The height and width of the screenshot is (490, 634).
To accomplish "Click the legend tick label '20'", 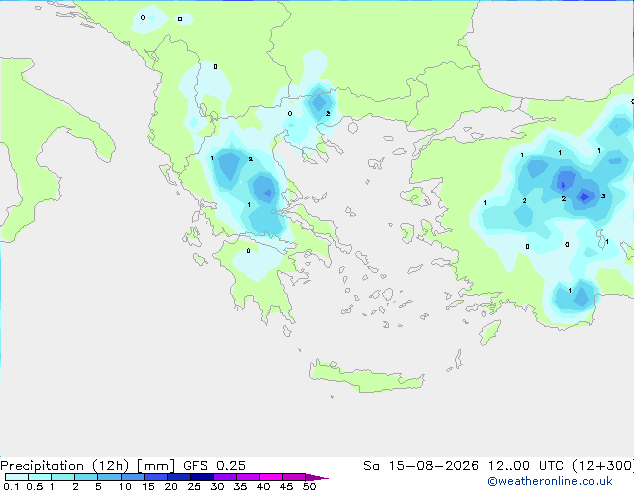I will pos(171,486).
